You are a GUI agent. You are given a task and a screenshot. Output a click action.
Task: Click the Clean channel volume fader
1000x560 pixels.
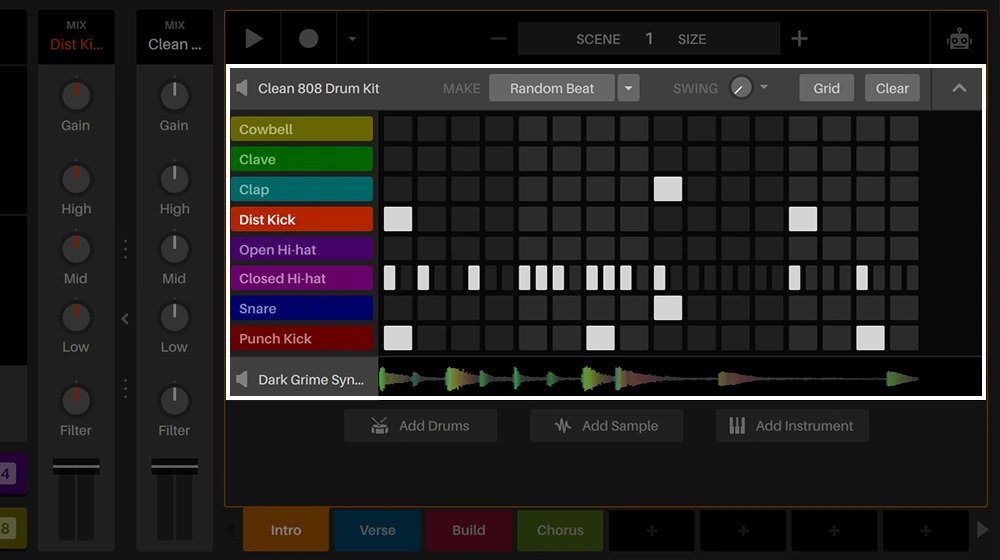174,466
